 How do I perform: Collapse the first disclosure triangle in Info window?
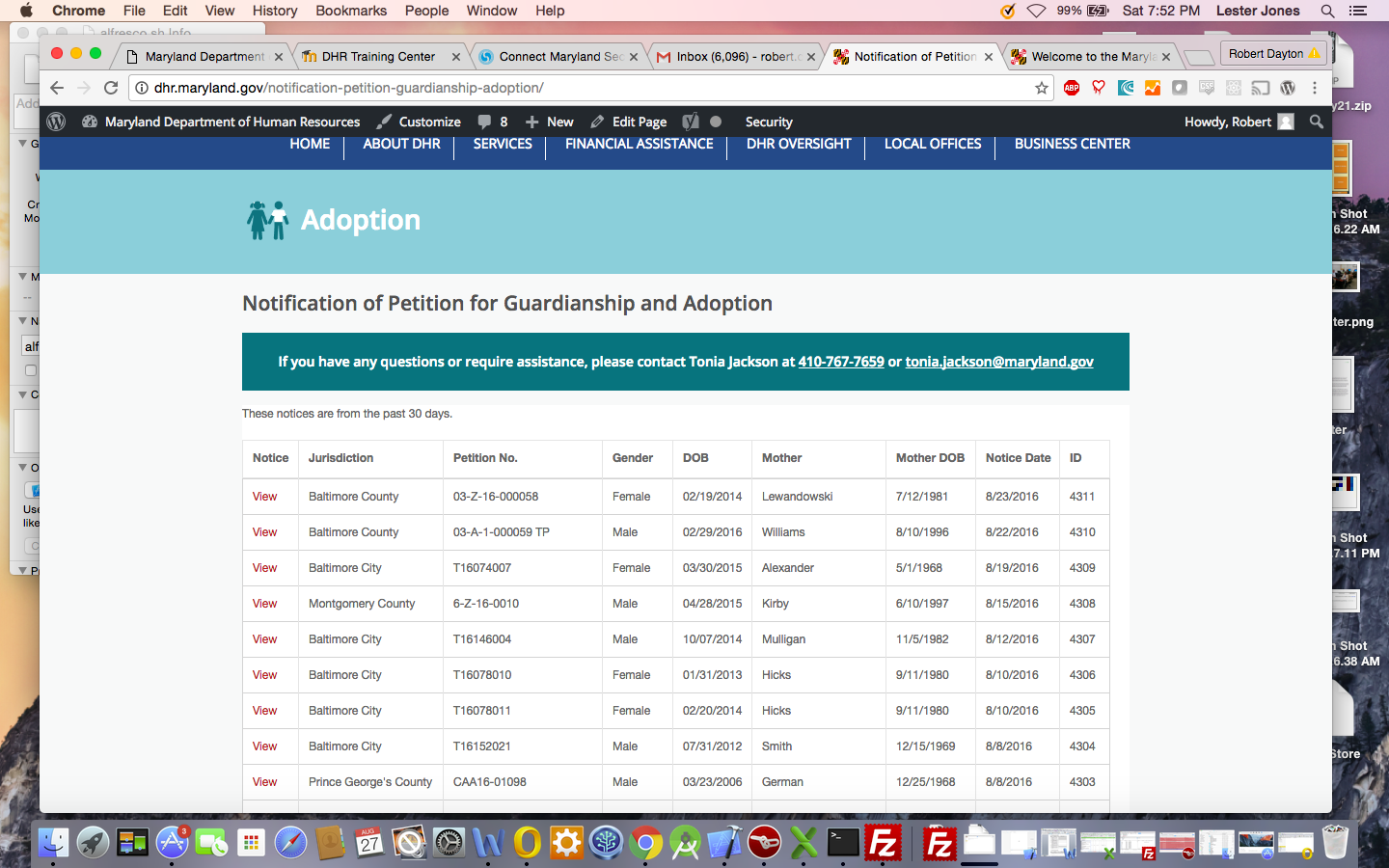click(23, 144)
